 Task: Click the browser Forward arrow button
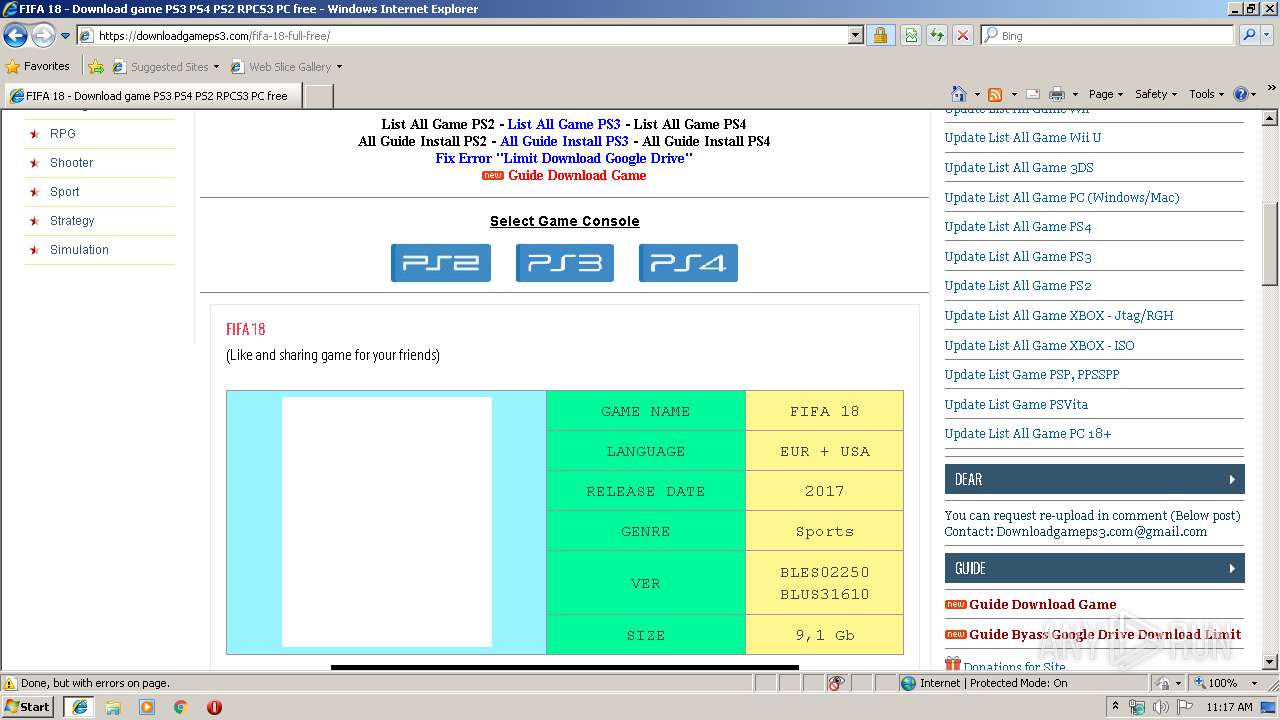pyautogui.click(x=43, y=36)
